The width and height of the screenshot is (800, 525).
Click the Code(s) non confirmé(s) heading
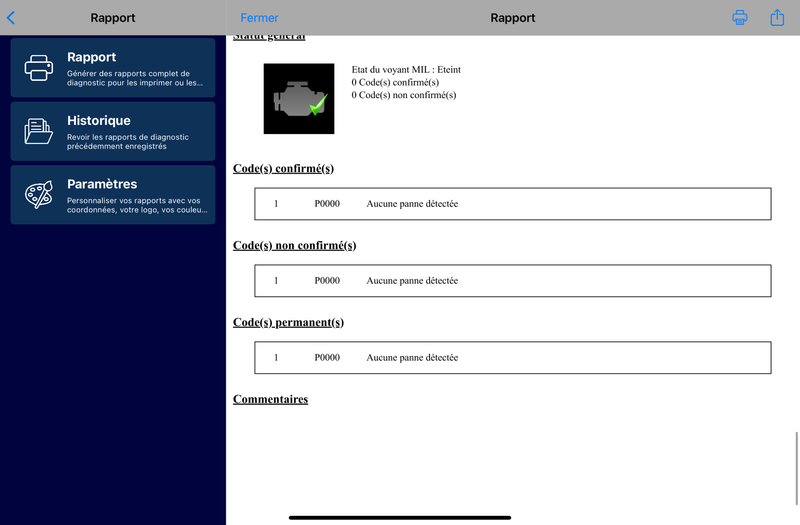294,245
